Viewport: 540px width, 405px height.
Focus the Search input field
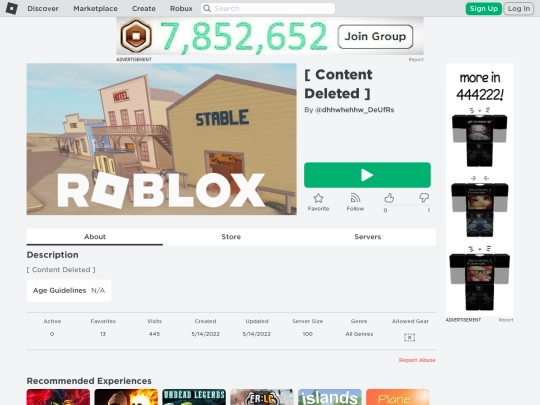click(268, 8)
